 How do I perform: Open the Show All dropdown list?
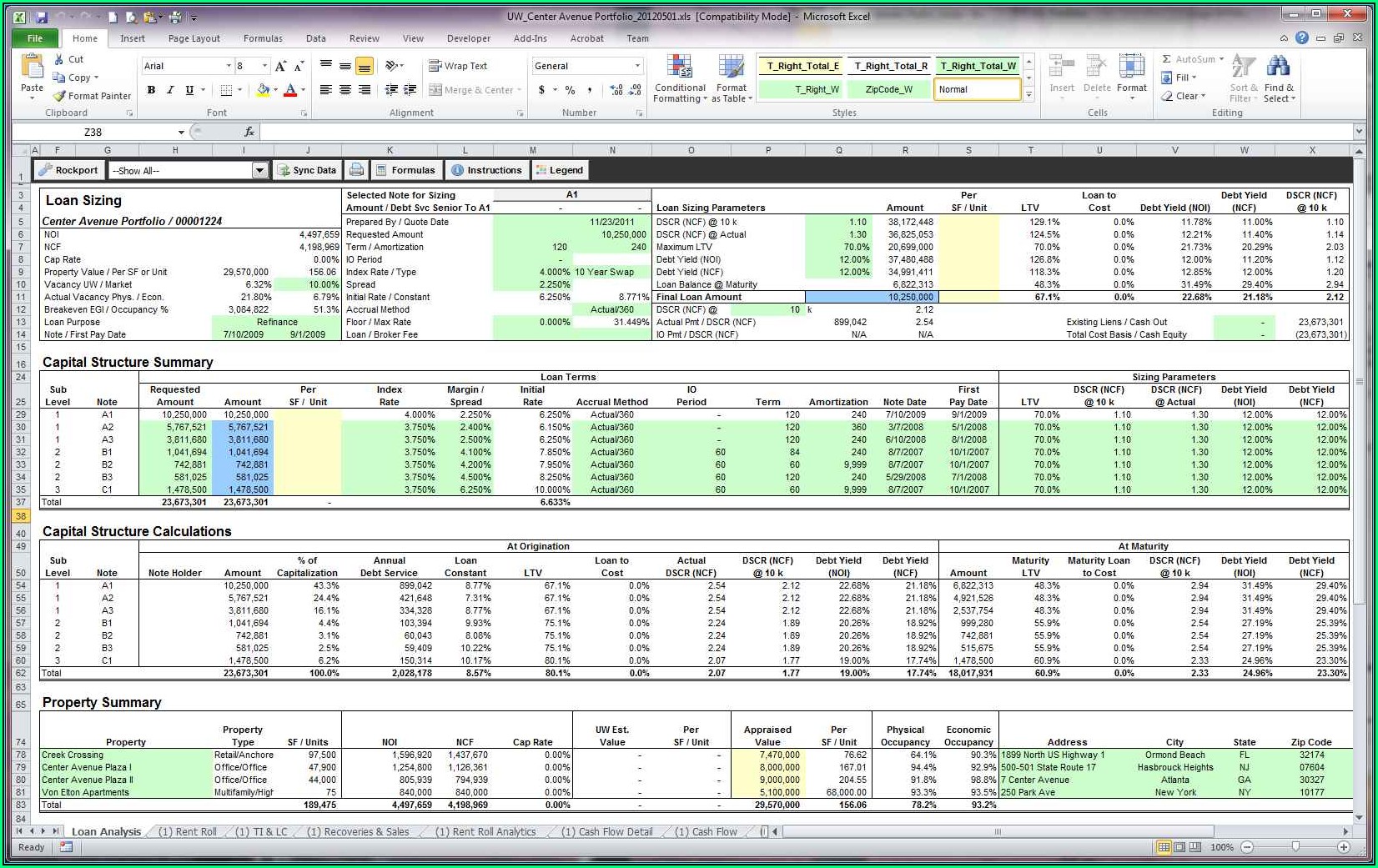click(x=259, y=170)
